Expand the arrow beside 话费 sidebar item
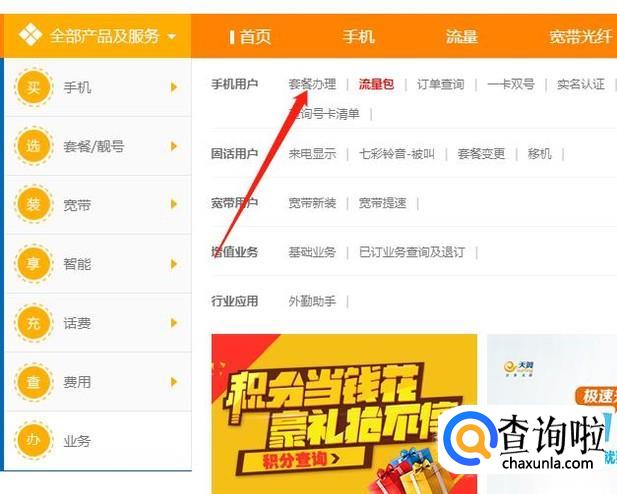The height and width of the screenshot is (494, 617). [x=174, y=323]
